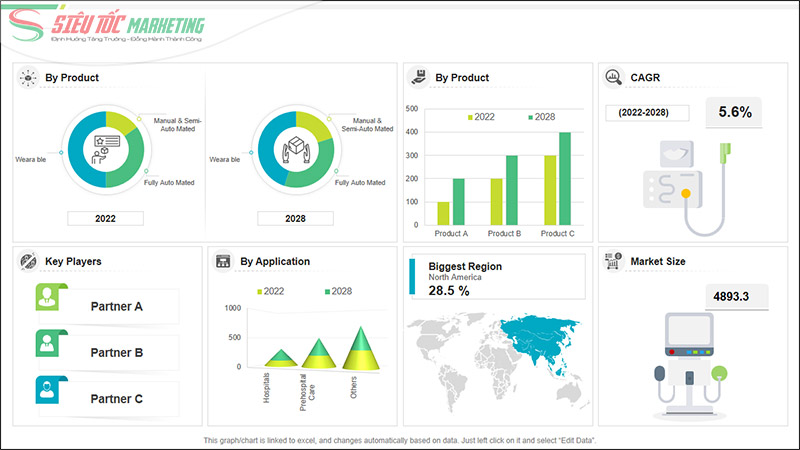800x450 pixels.
Task: Click the 4893.3 market size value
Action: (739, 296)
